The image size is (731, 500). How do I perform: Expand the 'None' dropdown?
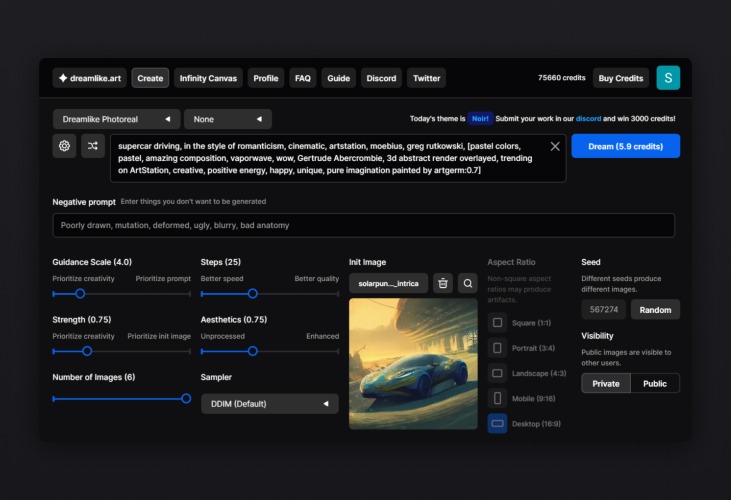[x=228, y=119]
